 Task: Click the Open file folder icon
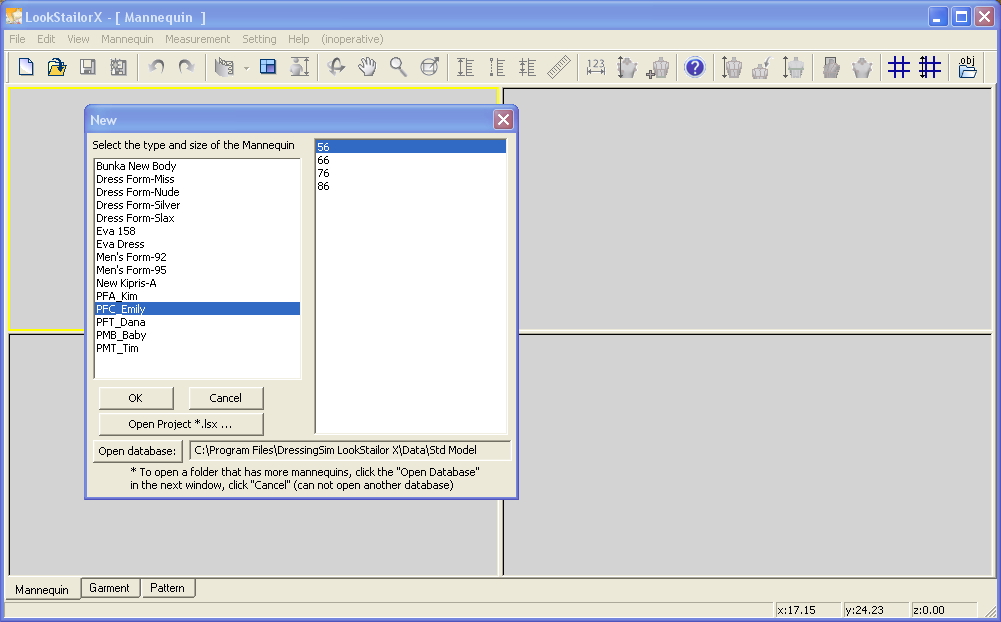57,67
